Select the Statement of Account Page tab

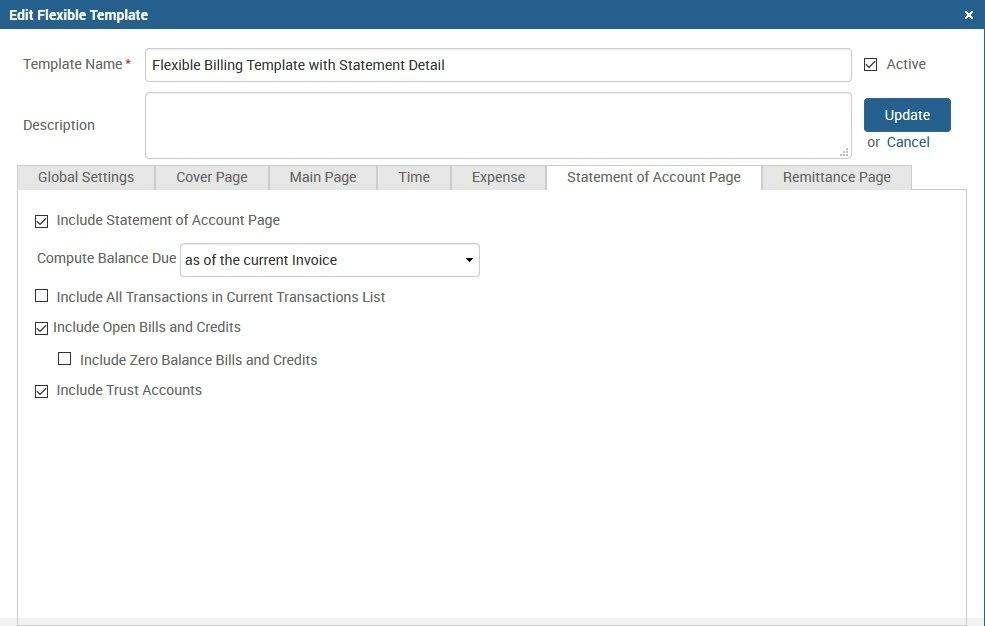pyautogui.click(x=653, y=177)
